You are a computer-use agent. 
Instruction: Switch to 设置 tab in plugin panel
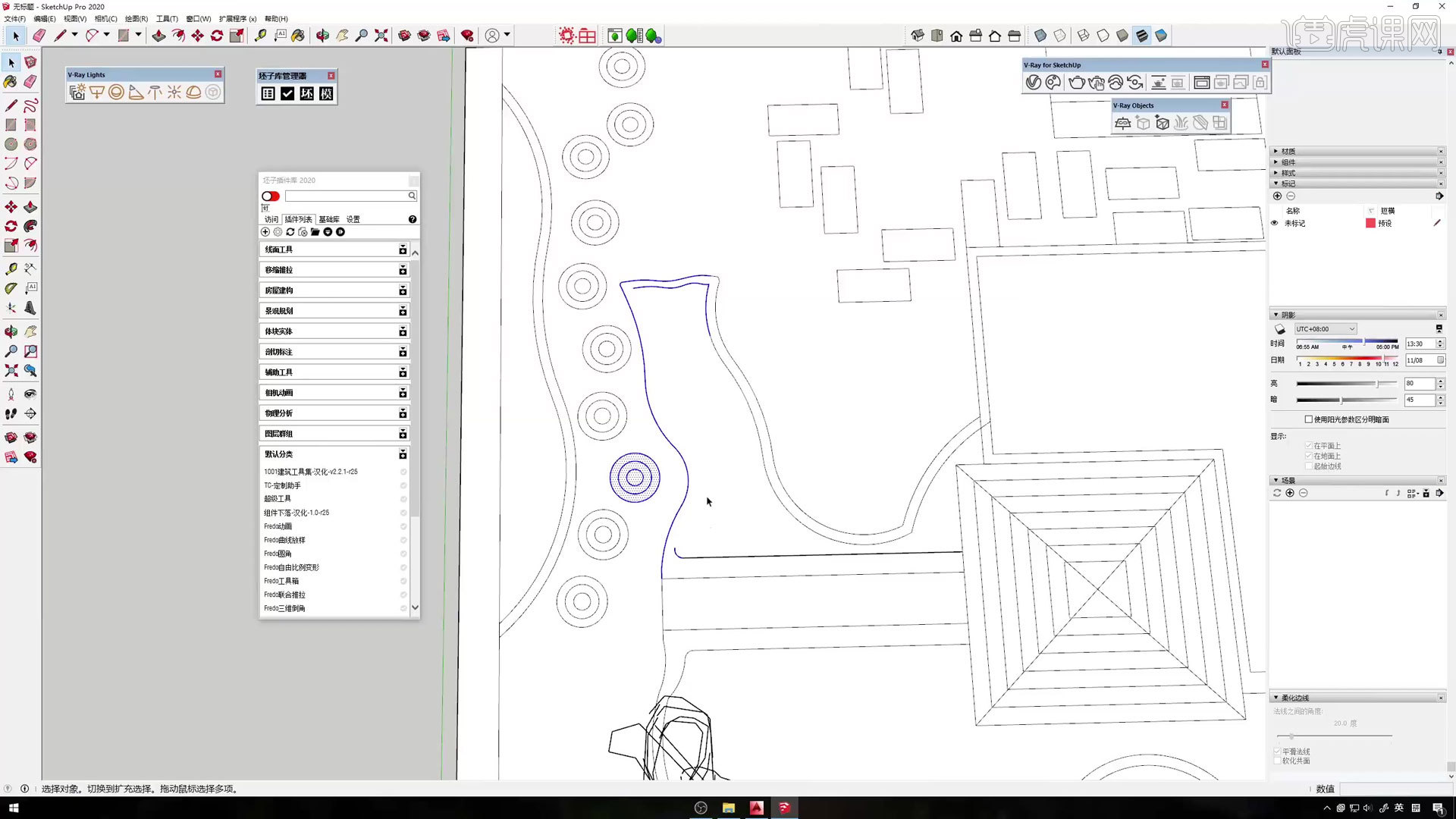pyautogui.click(x=353, y=219)
